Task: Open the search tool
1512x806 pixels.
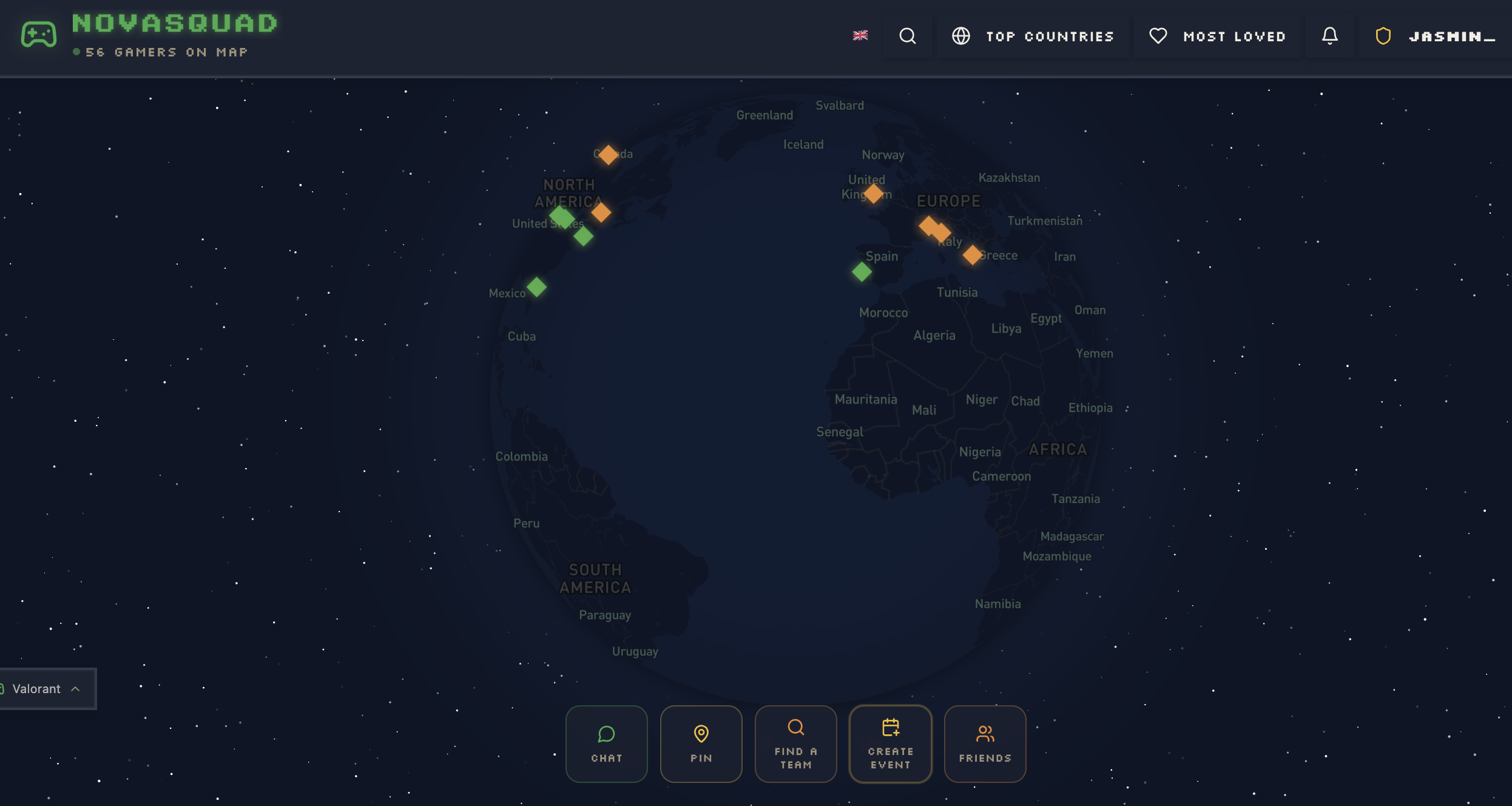Action: tap(907, 36)
